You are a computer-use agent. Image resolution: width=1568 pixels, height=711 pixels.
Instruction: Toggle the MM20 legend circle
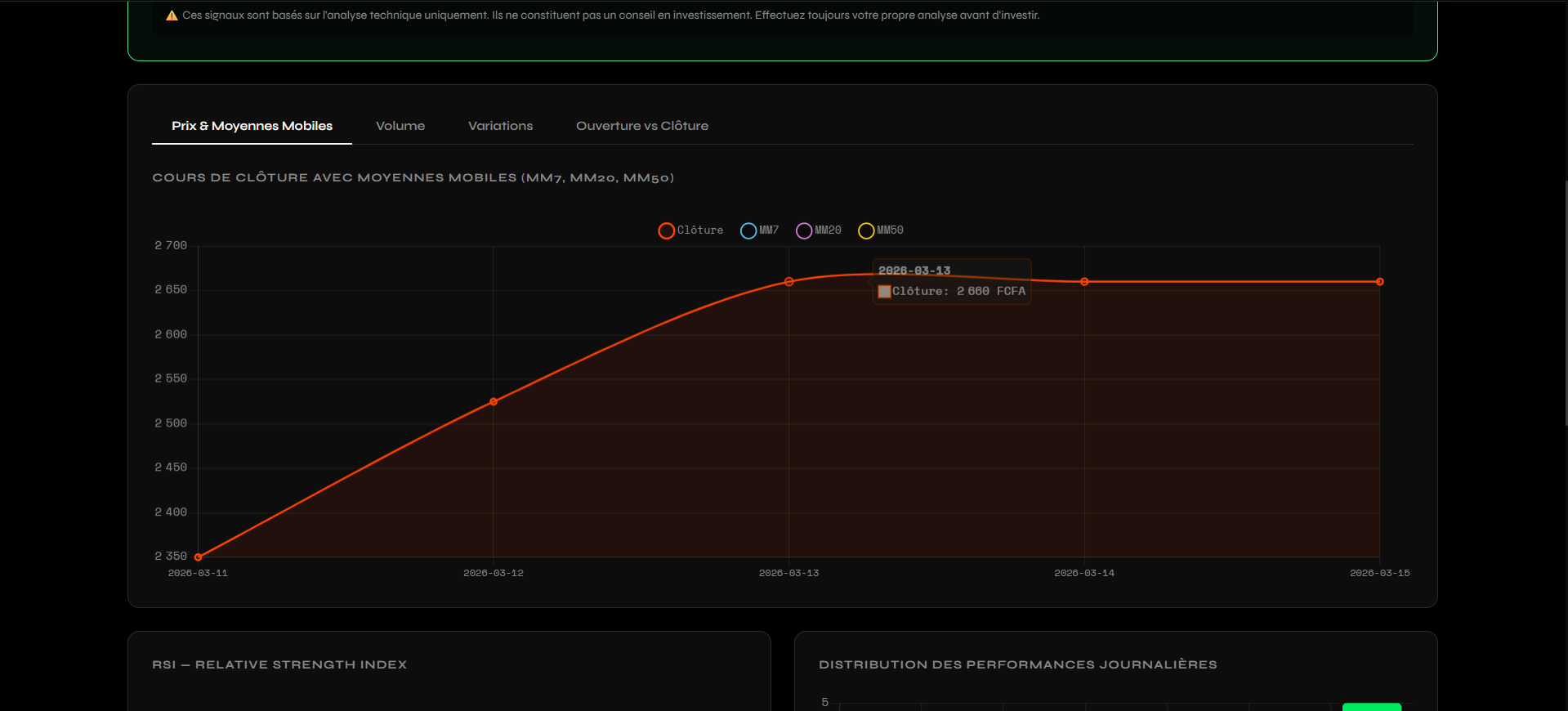click(x=804, y=230)
